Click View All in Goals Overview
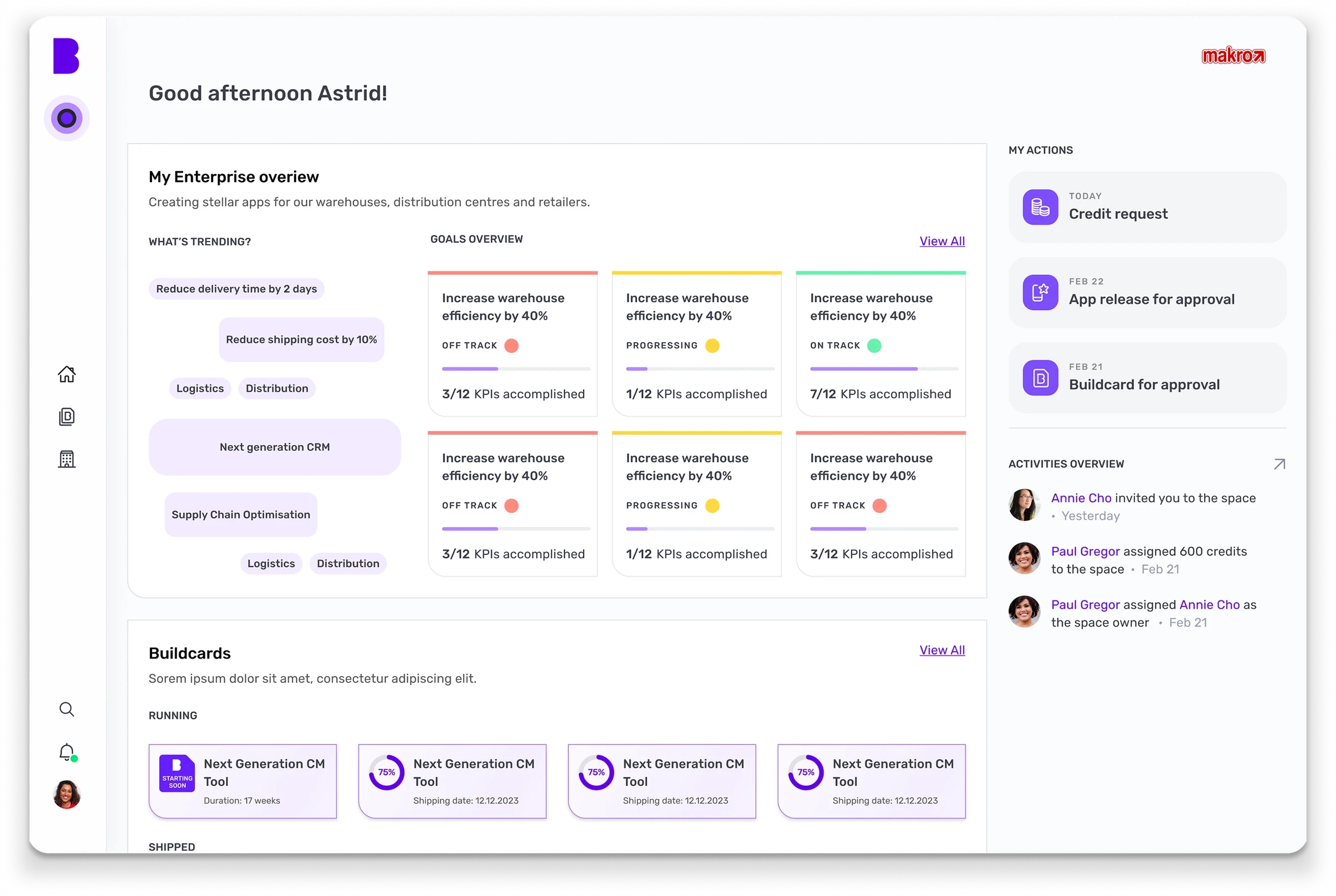Image resolution: width=1336 pixels, height=896 pixels. click(x=942, y=241)
